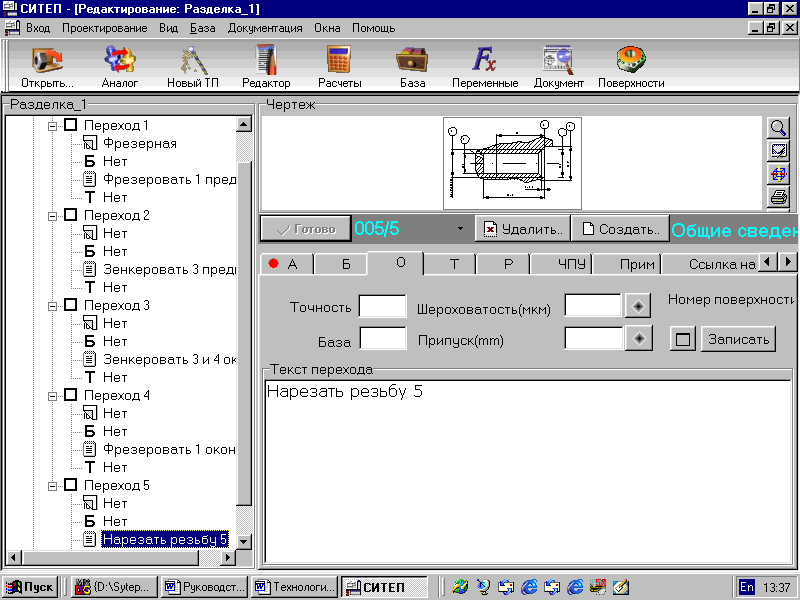Open the База drawer icon

(x=412, y=66)
